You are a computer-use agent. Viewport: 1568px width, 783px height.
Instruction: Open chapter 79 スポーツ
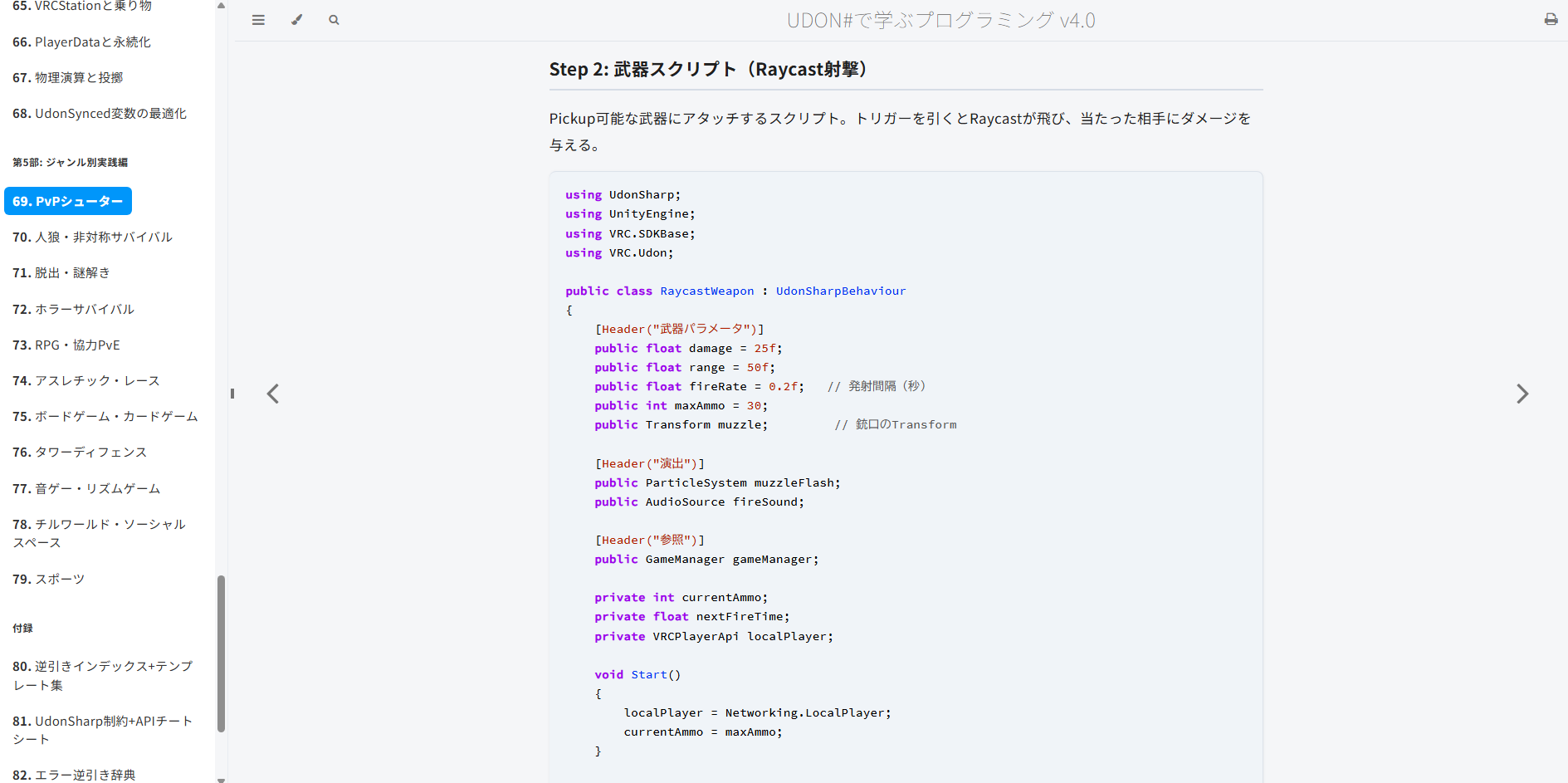[49, 579]
